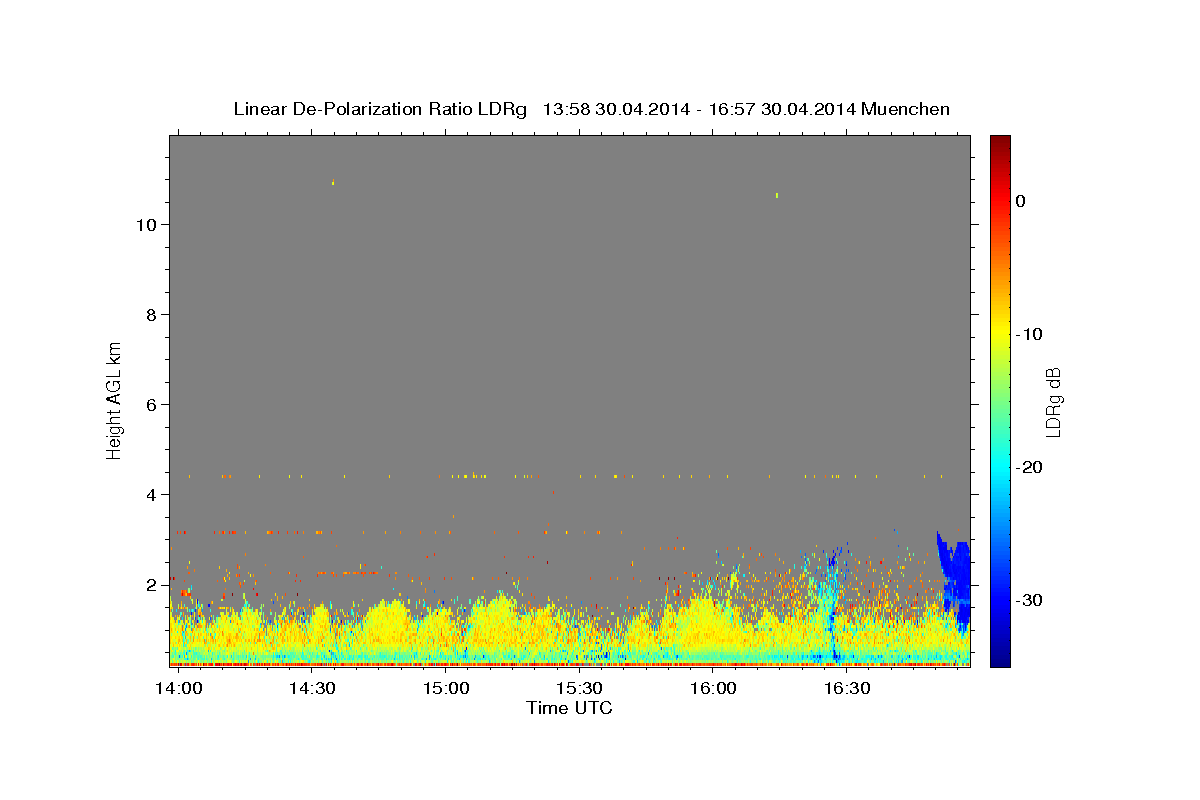
Task: Click the yellow speck near 11 km at 14:35
Action: (333, 183)
